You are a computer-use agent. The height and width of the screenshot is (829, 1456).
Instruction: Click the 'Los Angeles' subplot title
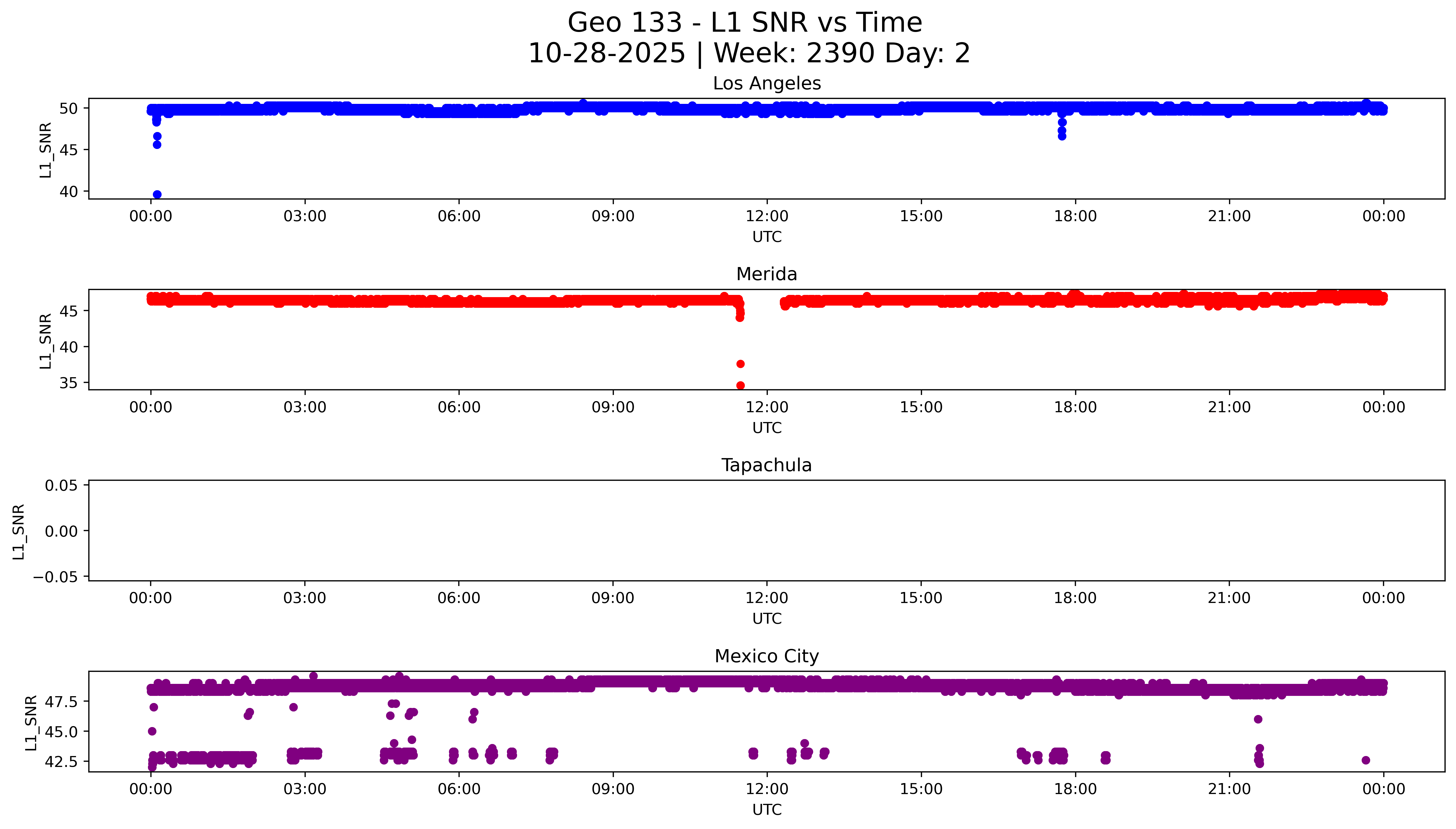pos(766,84)
